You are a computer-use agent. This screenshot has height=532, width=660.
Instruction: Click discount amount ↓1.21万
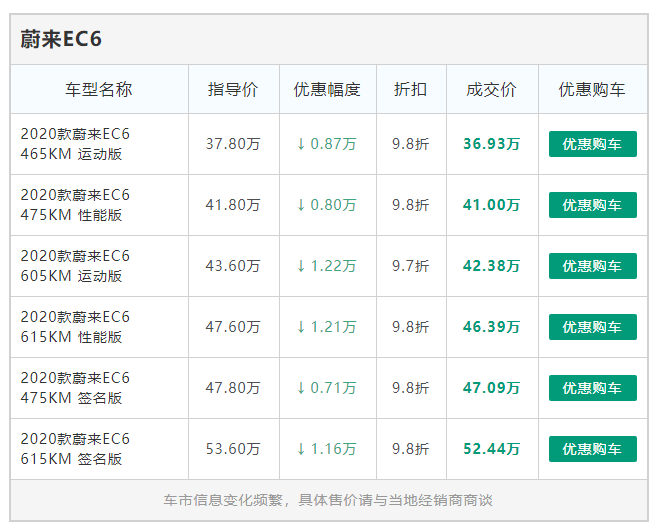pyautogui.click(x=327, y=327)
